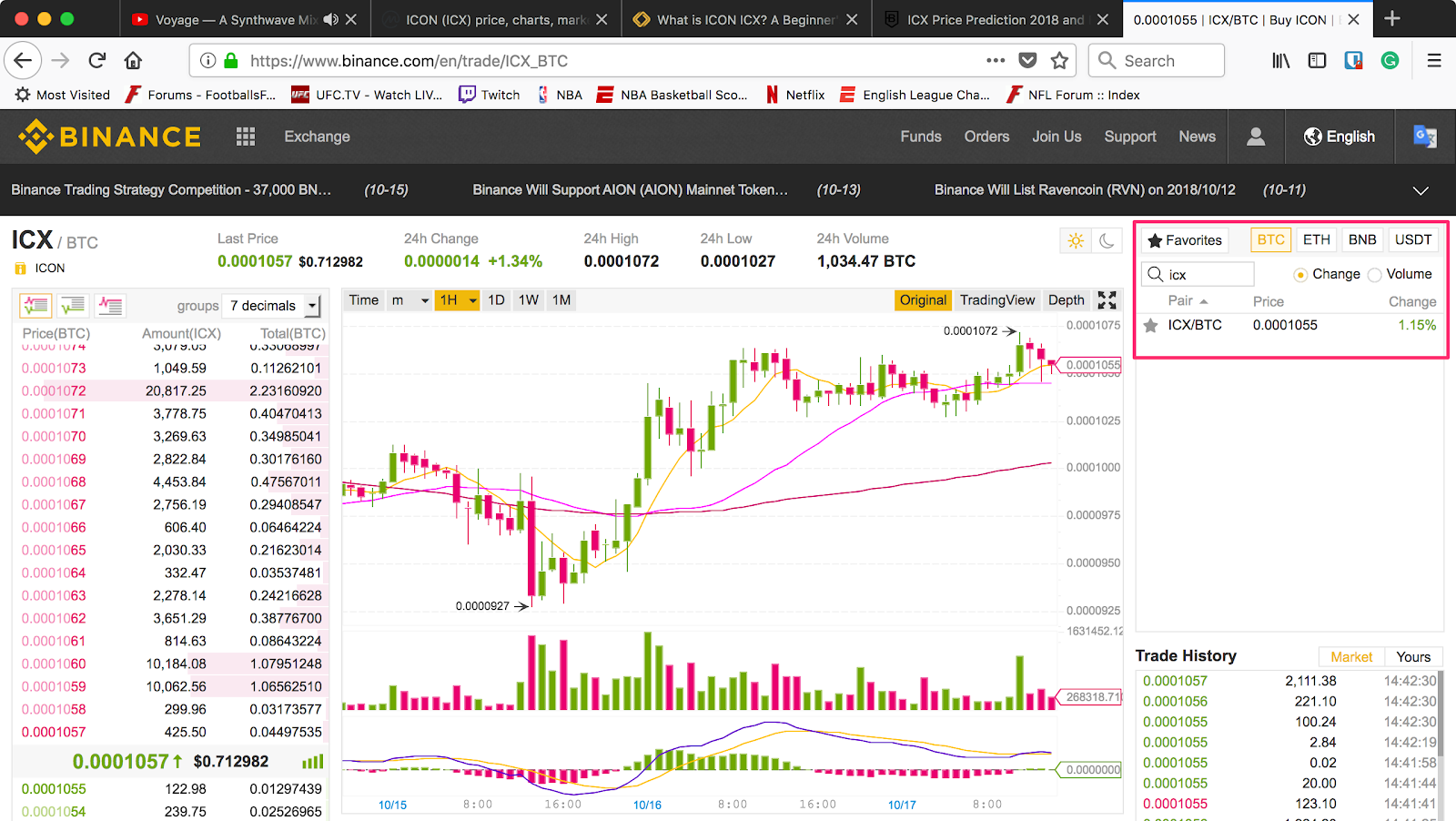Go back with browser back arrow
The width and height of the screenshot is (1456, 821).
pos(23,61)
